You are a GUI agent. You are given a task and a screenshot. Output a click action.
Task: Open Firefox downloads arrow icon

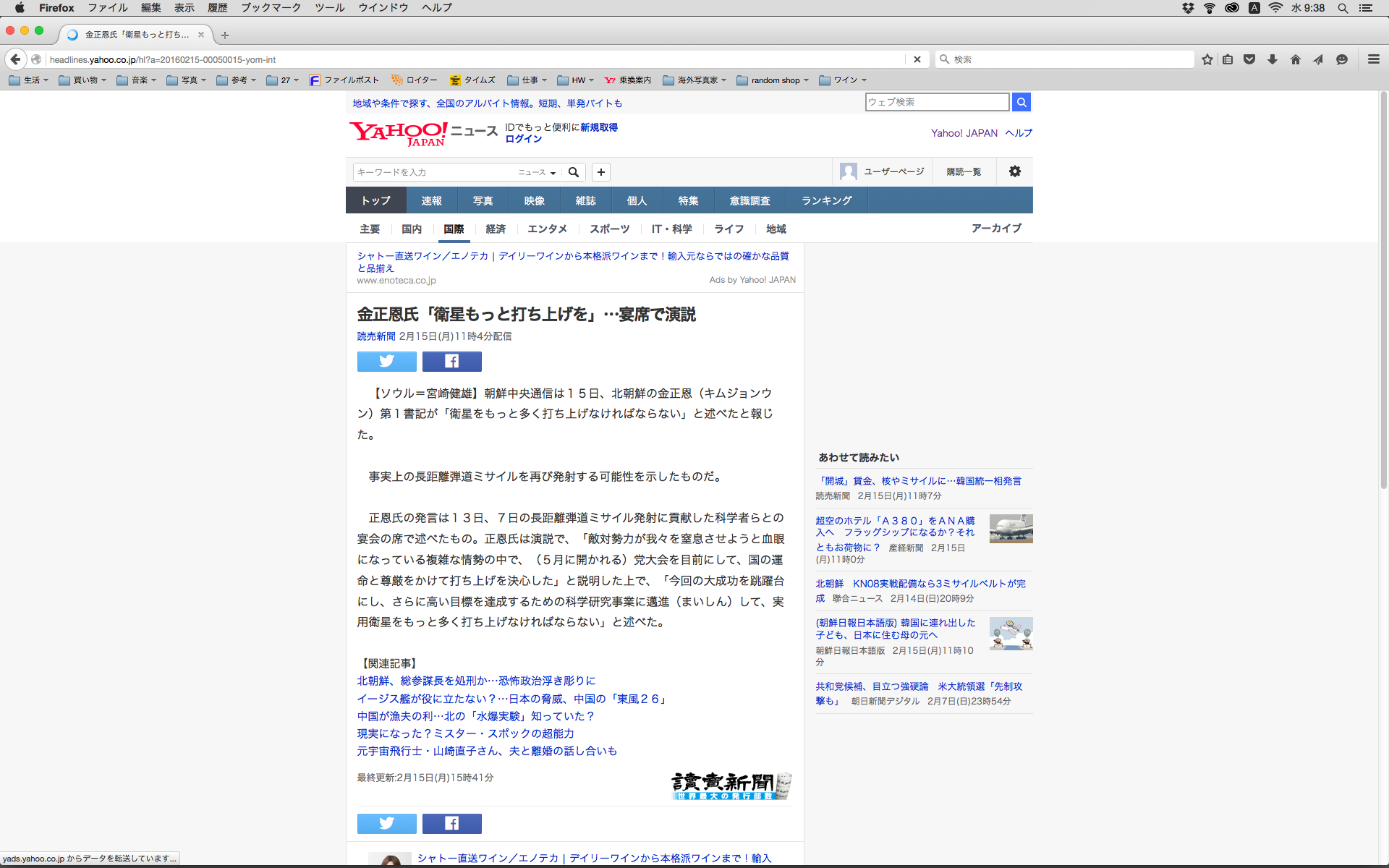click(x=1273, y=59)
